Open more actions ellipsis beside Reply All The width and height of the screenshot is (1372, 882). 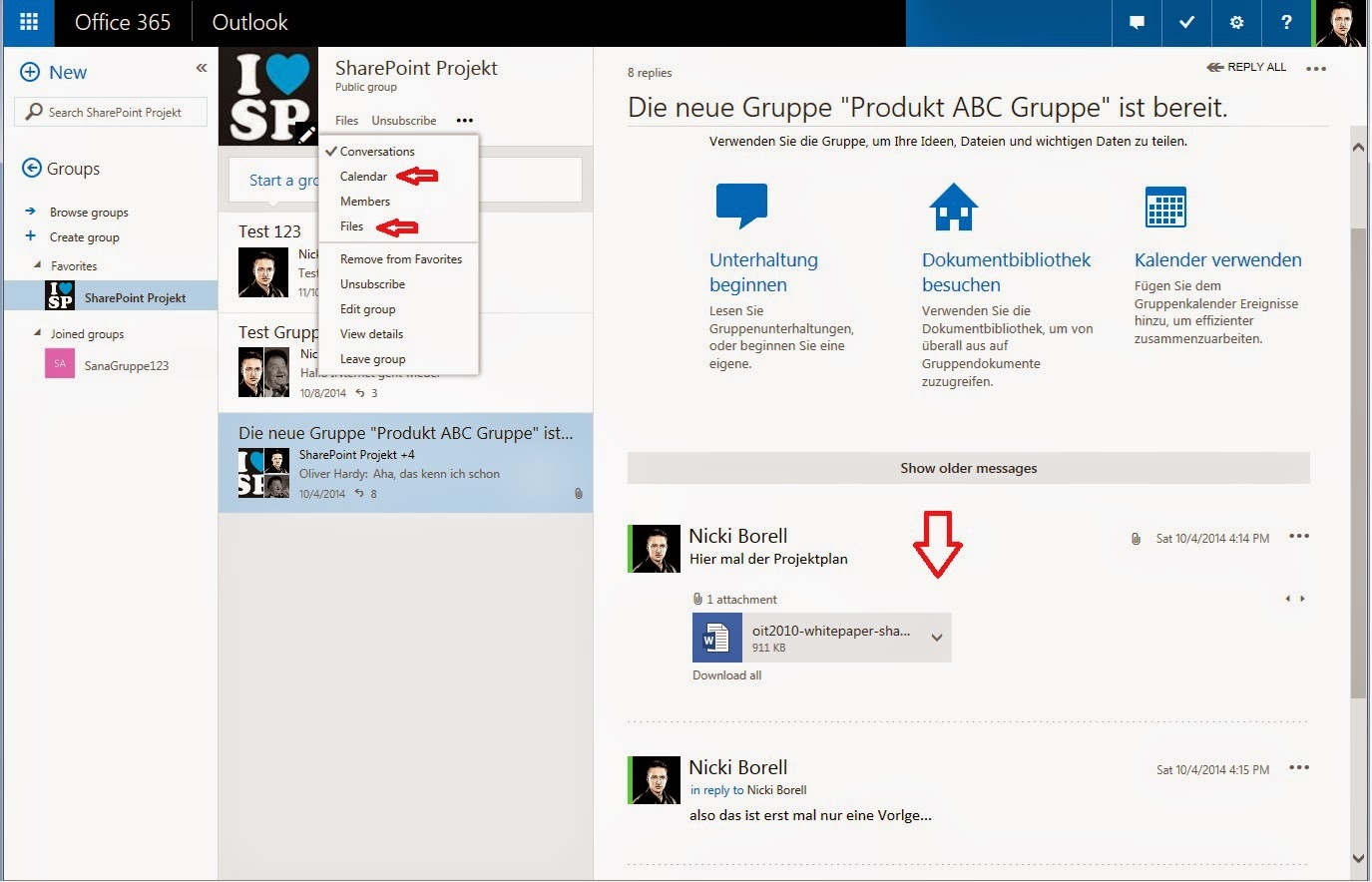1316,69
